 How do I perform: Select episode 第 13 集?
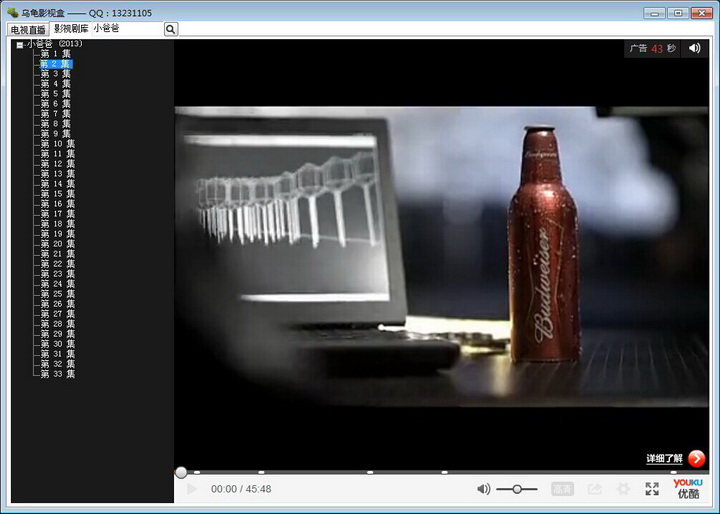(57, 174)
